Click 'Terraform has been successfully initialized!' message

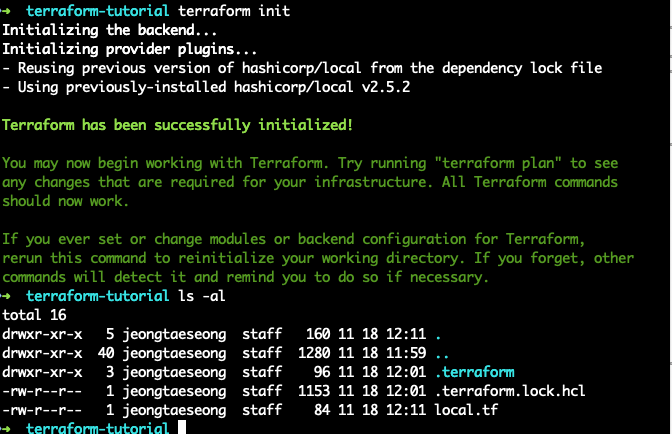point(177,125)
